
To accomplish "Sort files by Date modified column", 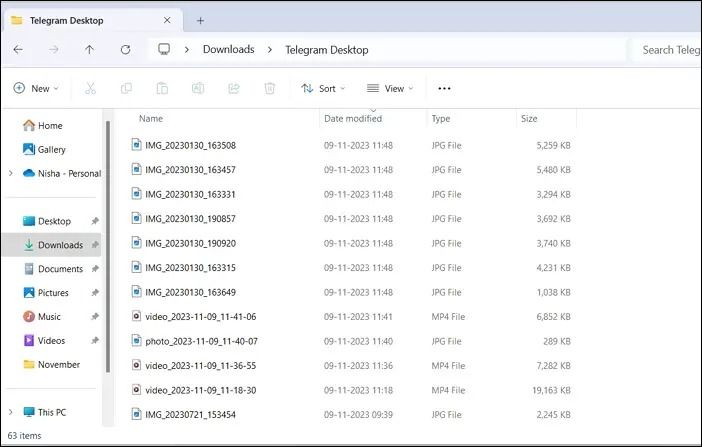I will click(352, 118).
